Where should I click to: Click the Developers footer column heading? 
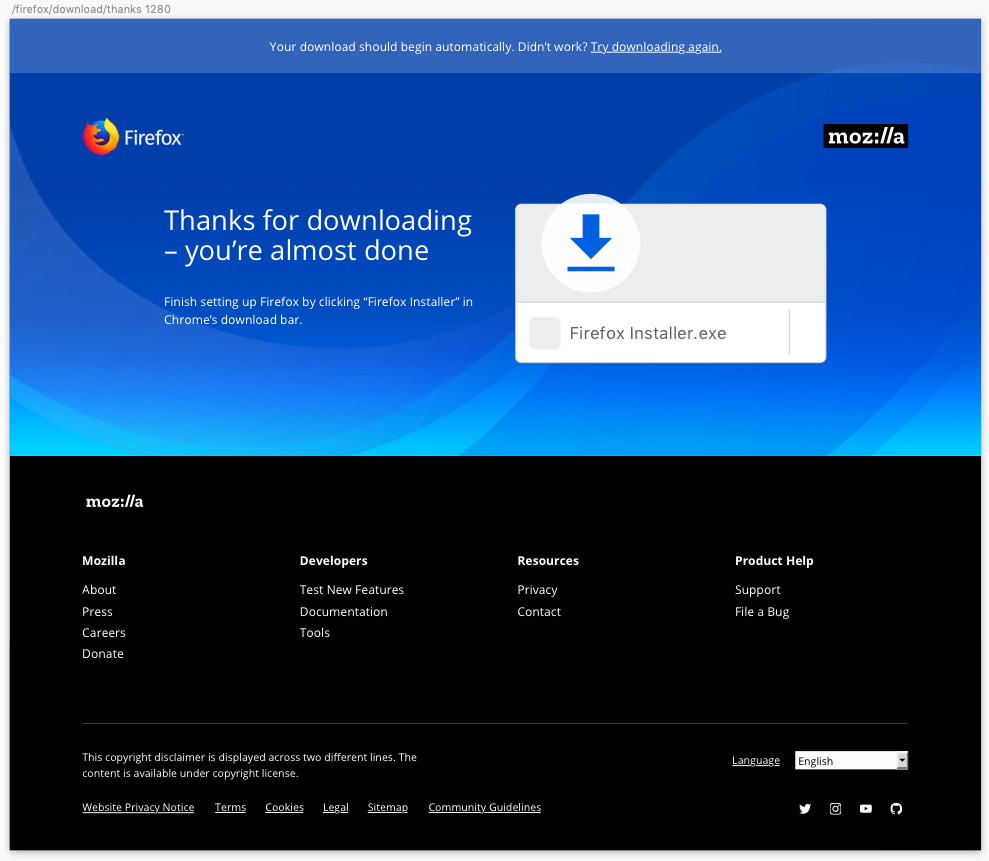[x=334, y=561]
